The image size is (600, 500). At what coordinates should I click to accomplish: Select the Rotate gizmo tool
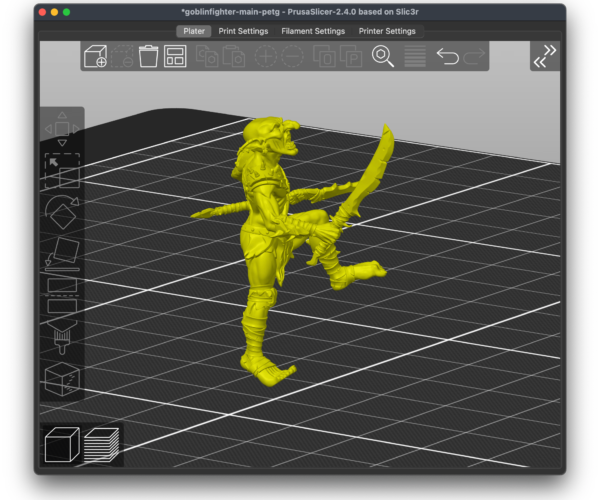[62, 212]
